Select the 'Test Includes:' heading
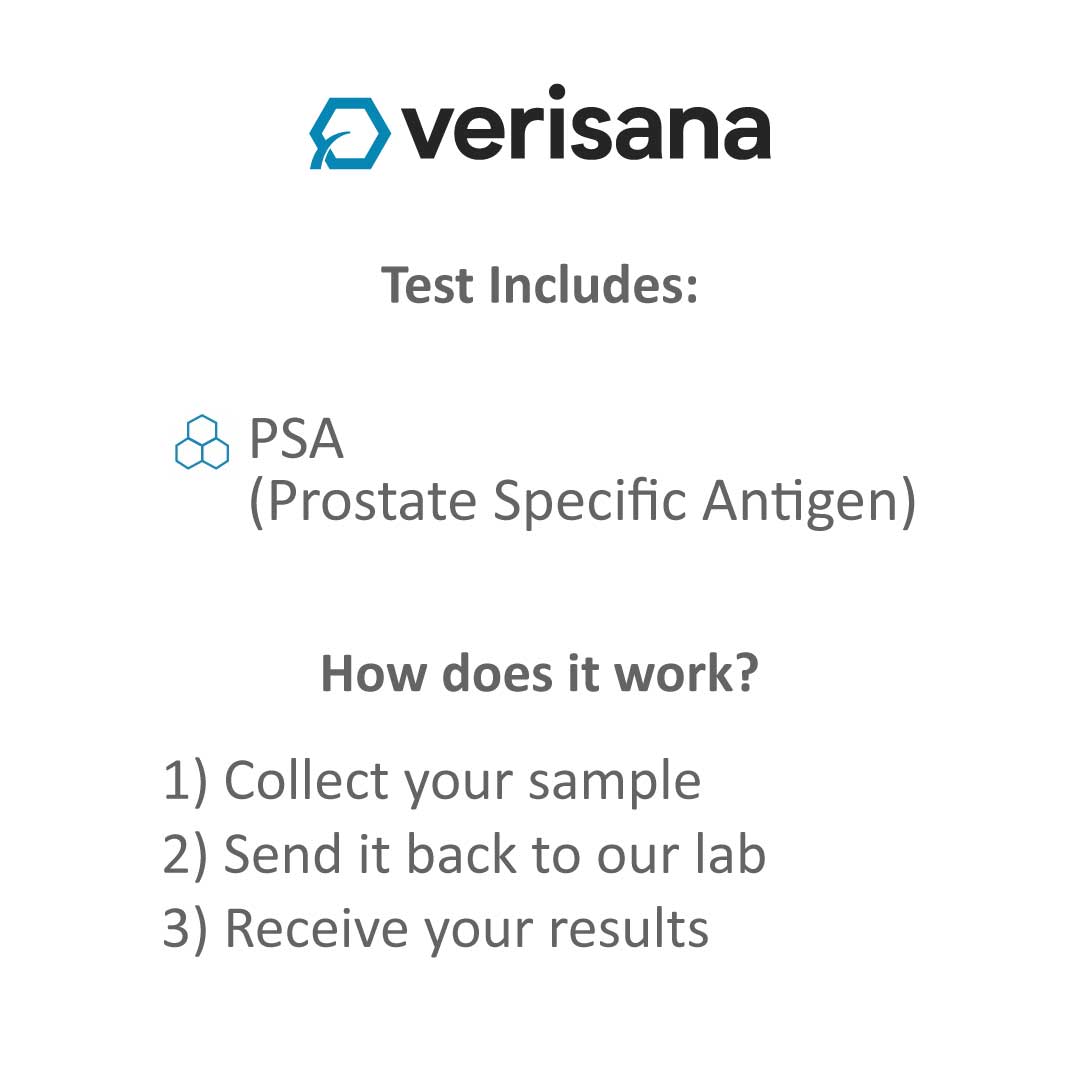This screenshot has width=1080, height=1080. [539, 284]
